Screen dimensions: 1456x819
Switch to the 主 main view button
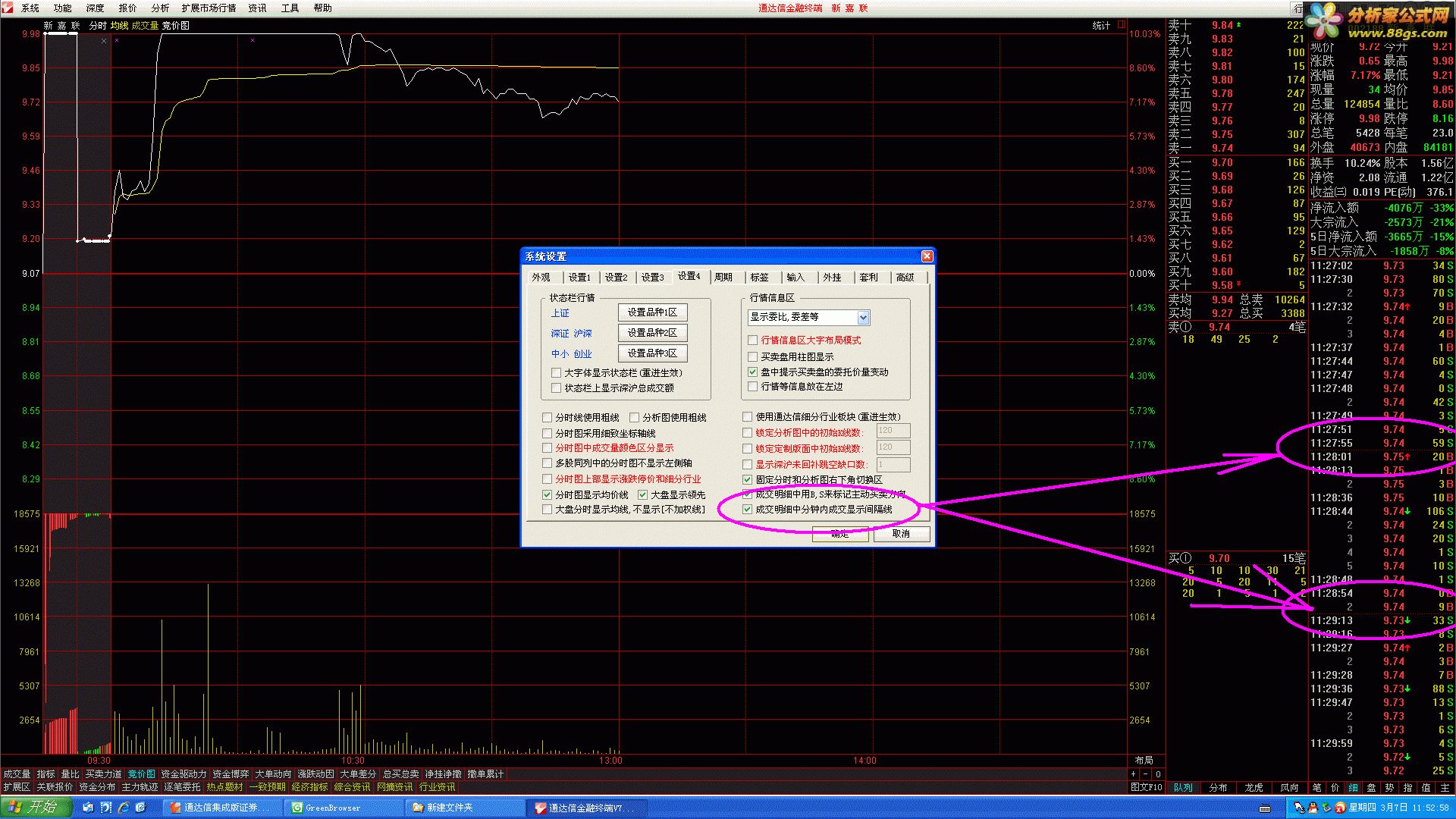tap(1445, 788)
